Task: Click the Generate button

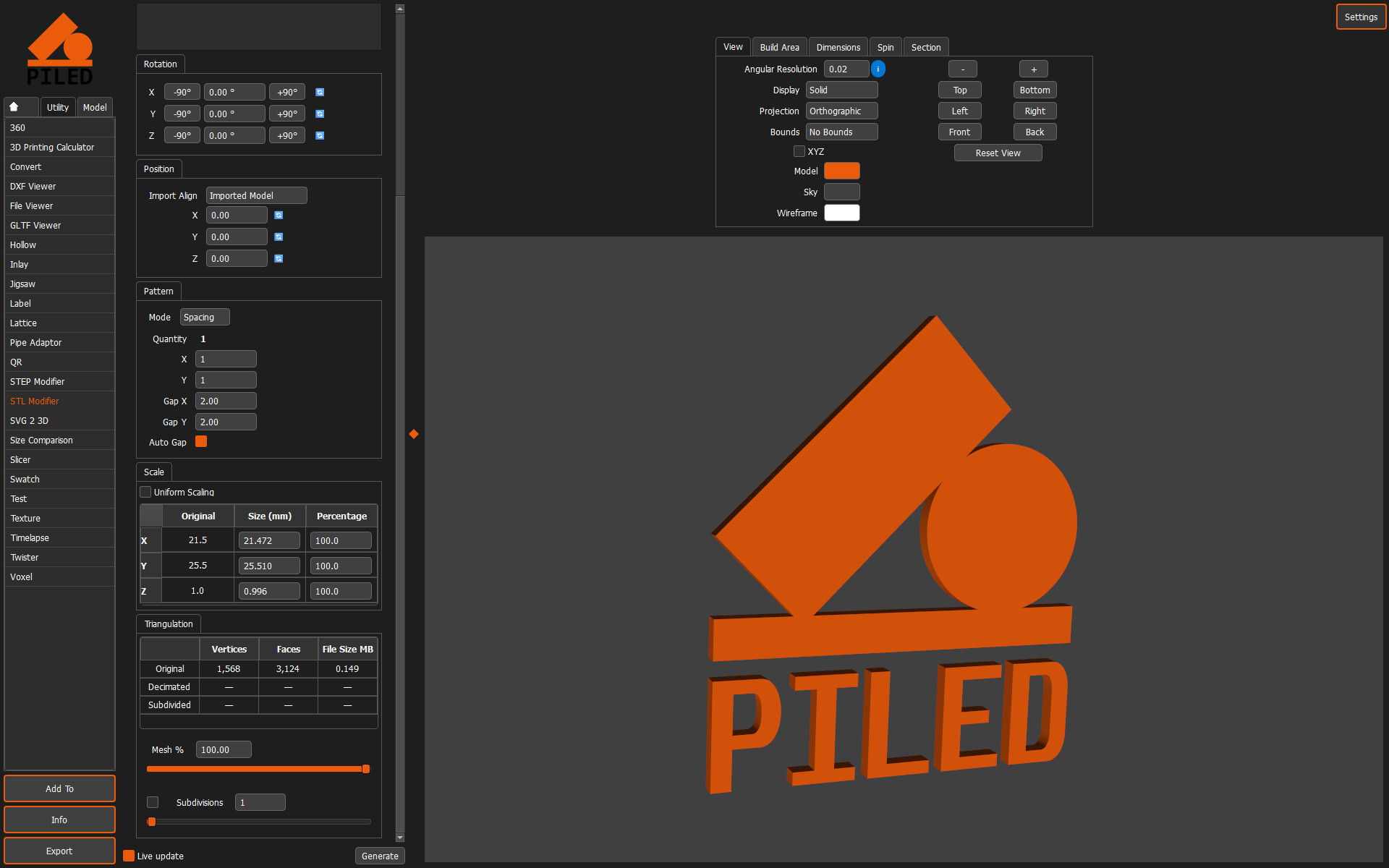Action: (380, 856)
